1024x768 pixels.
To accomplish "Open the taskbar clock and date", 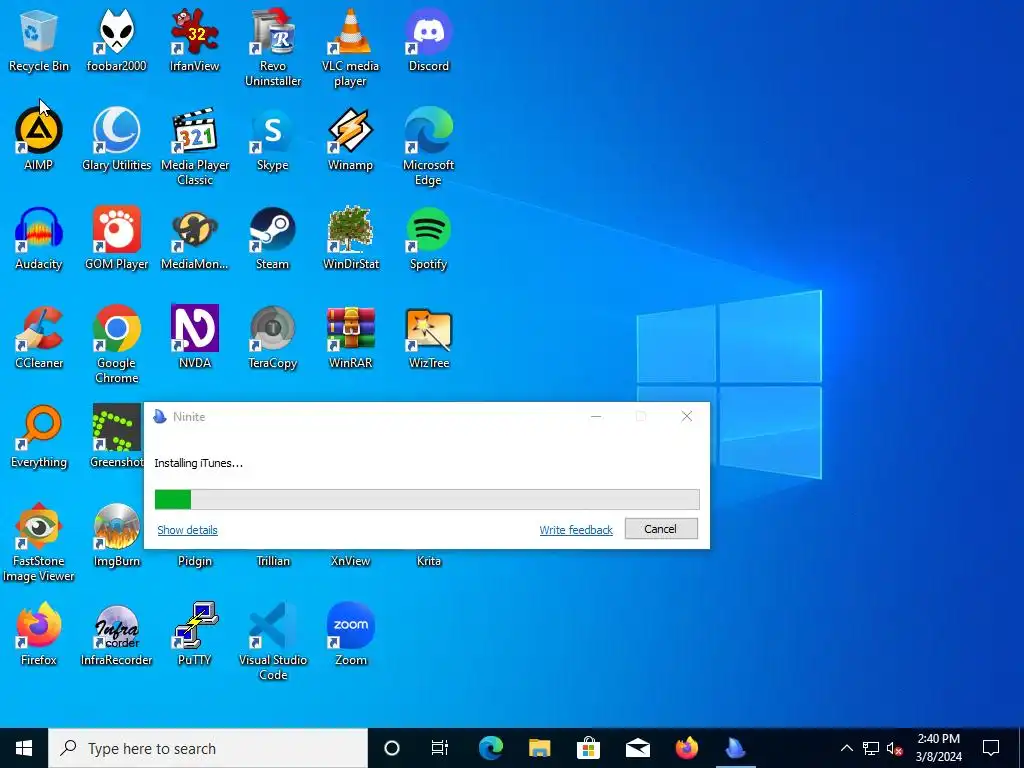I will [938, 748].
